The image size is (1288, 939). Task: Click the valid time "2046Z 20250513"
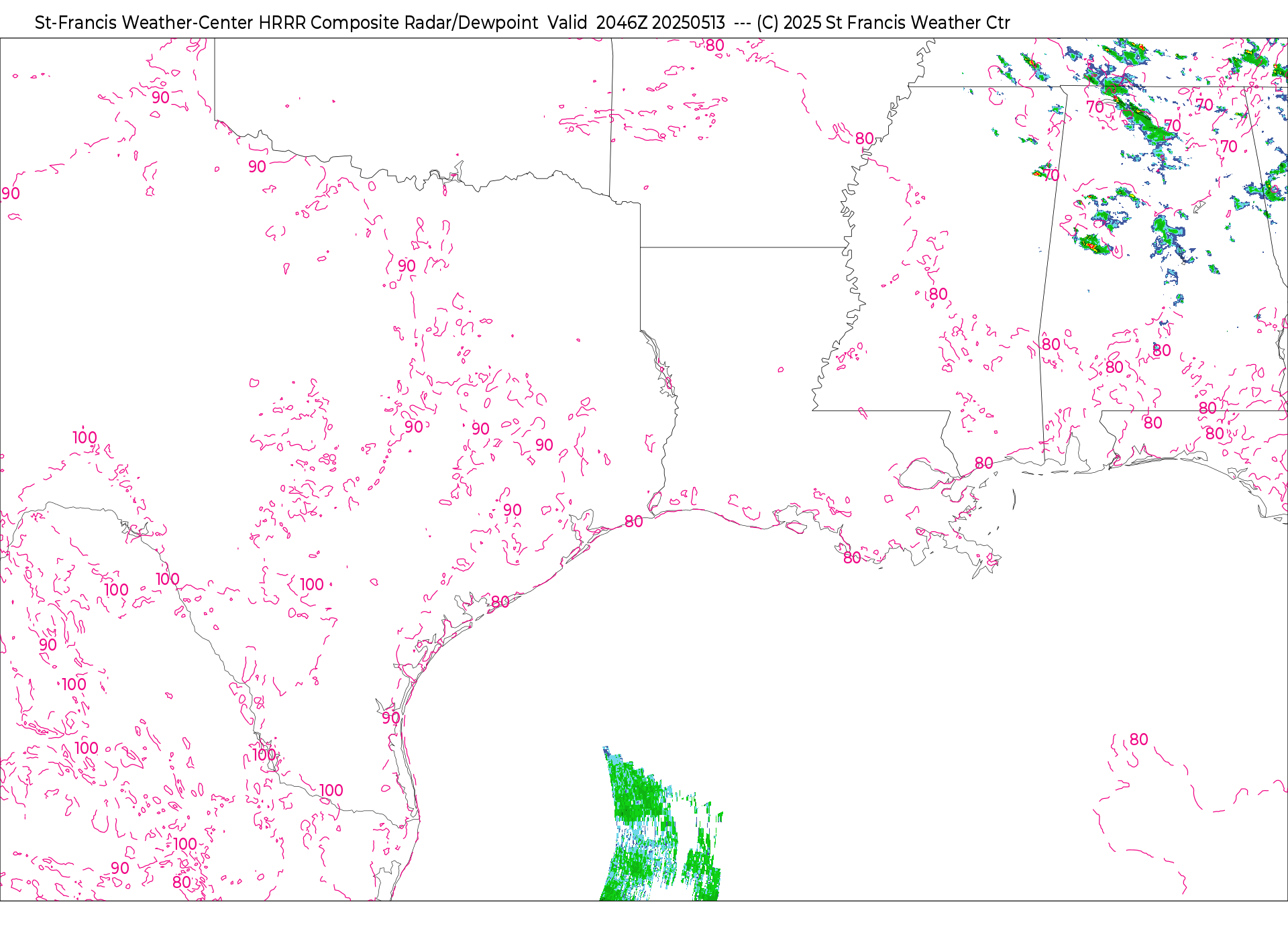(x=660, y=23)
